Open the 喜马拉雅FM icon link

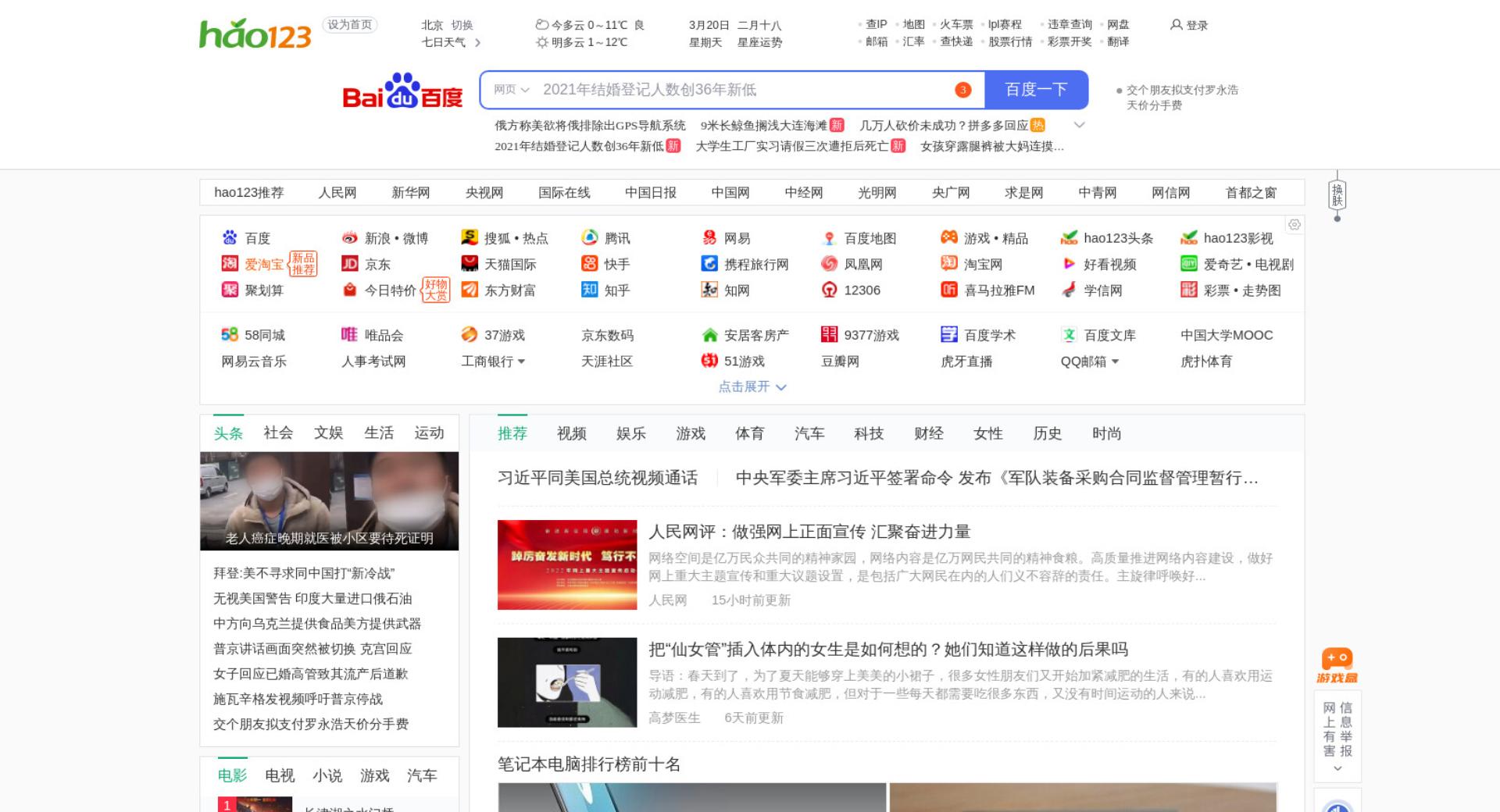(x=949, y=290)
